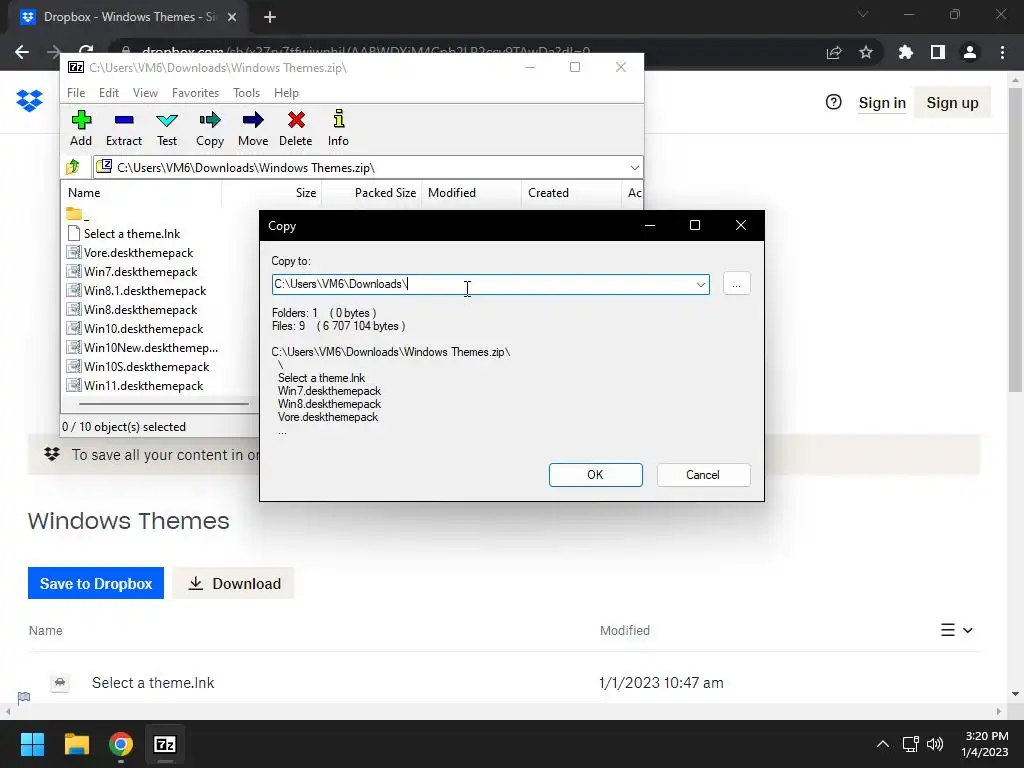Click the Move toolbar icon
This screenshot has height=768, width=1024.
point(253,129)
